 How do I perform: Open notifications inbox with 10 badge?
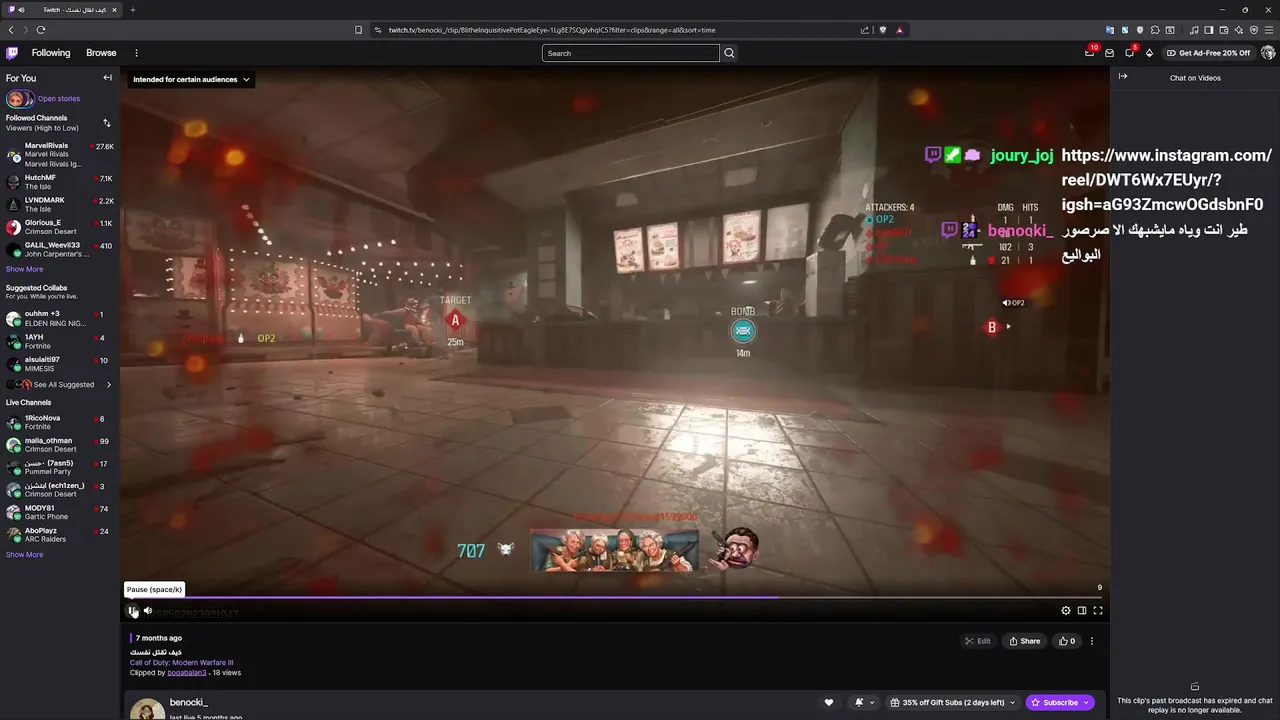(1089, 53)
